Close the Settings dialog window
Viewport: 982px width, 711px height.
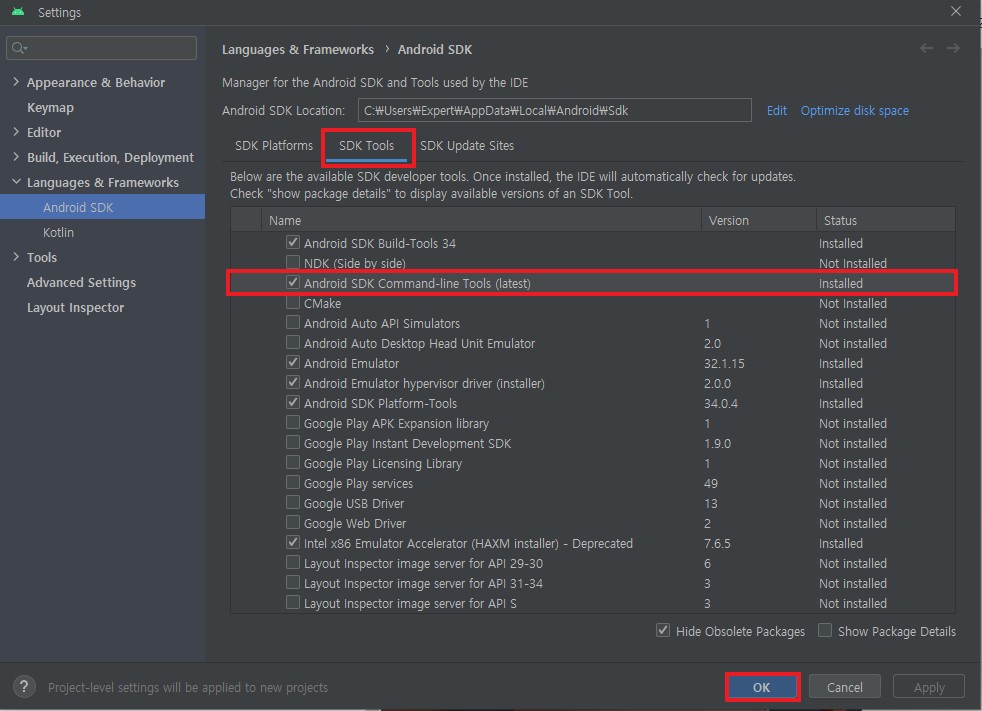956,11
